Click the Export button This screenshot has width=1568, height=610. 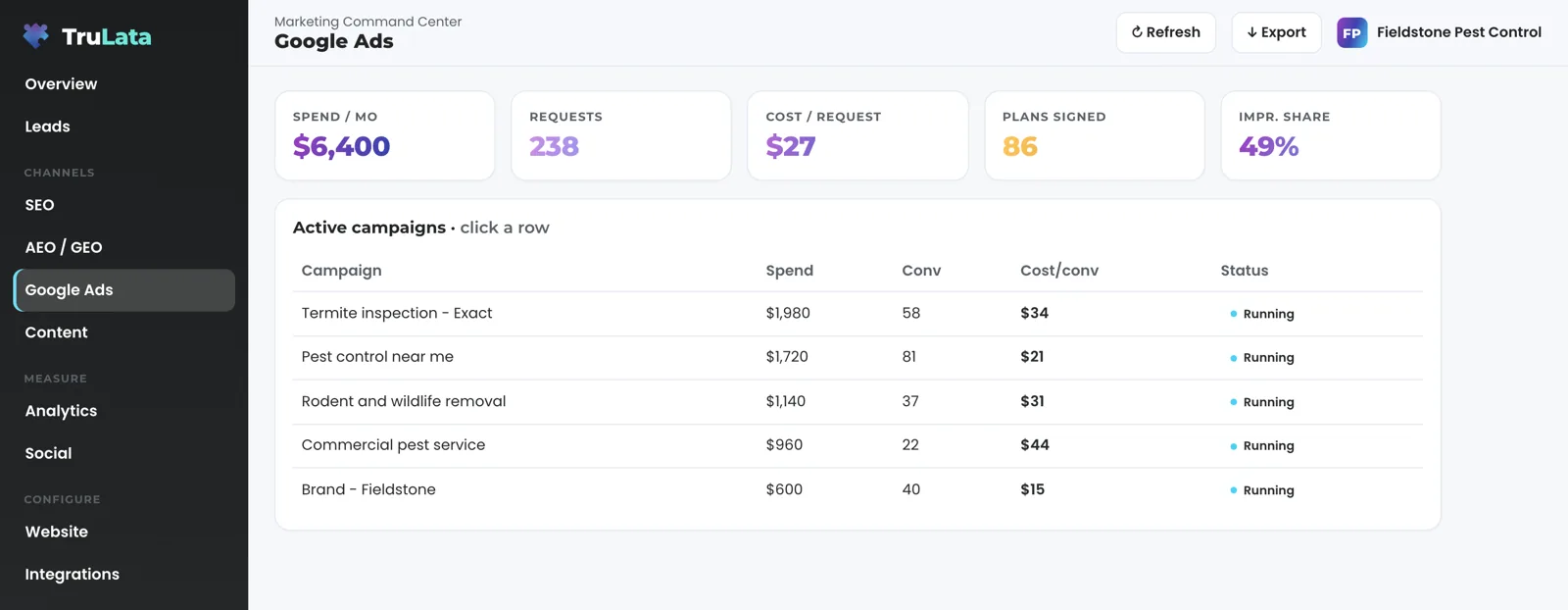point(1276,32)
